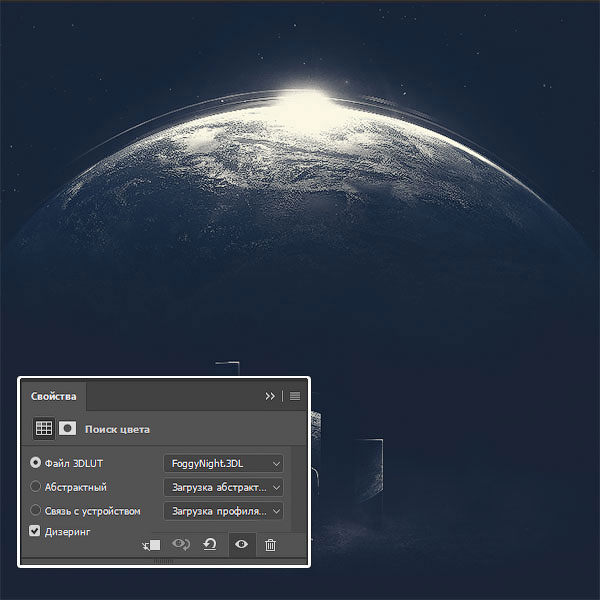
Task: Click the Связь с устройством label
Action: 93,511
